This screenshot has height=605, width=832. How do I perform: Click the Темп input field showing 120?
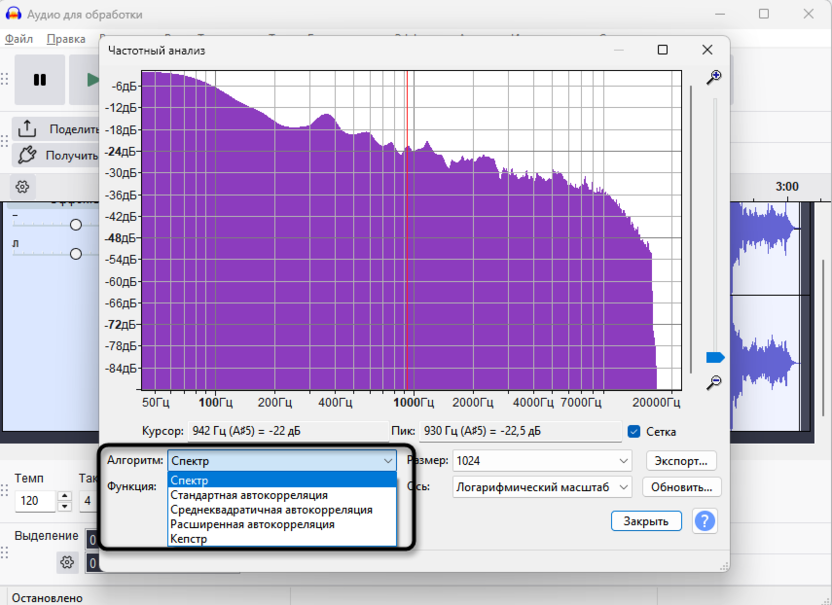click(34, 501)
